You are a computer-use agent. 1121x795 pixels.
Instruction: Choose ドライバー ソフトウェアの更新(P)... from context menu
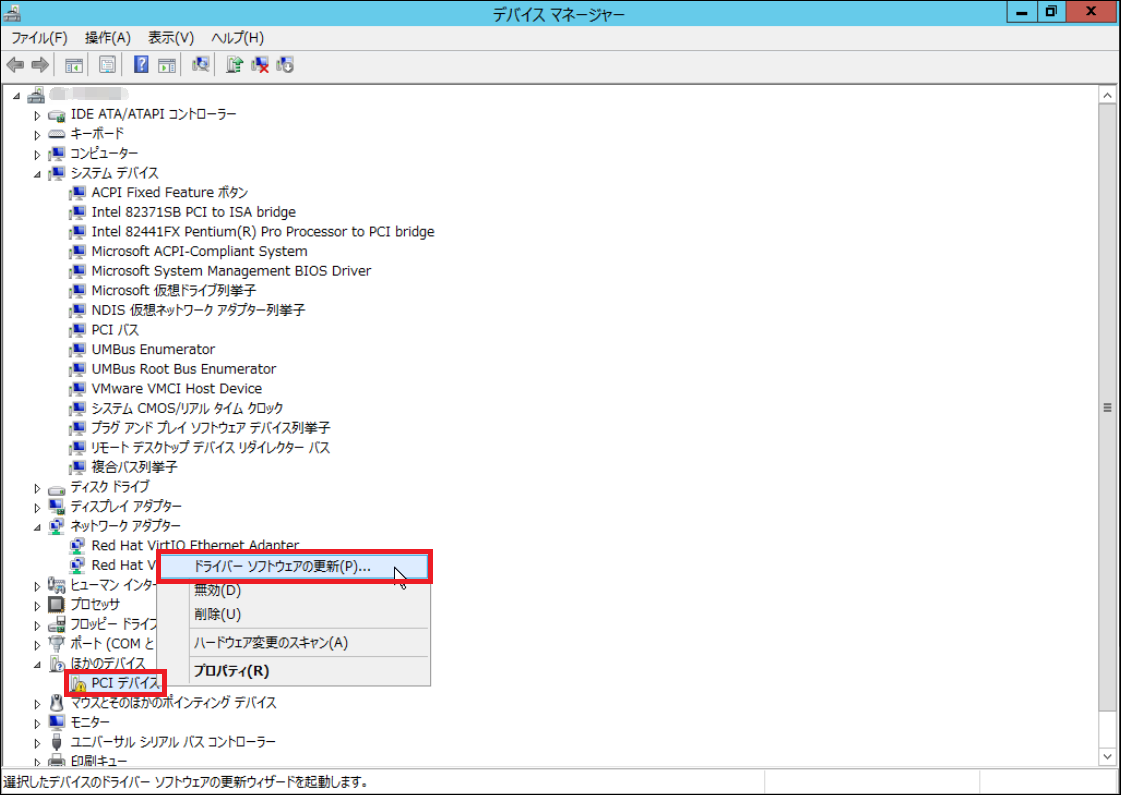(294, 567)
